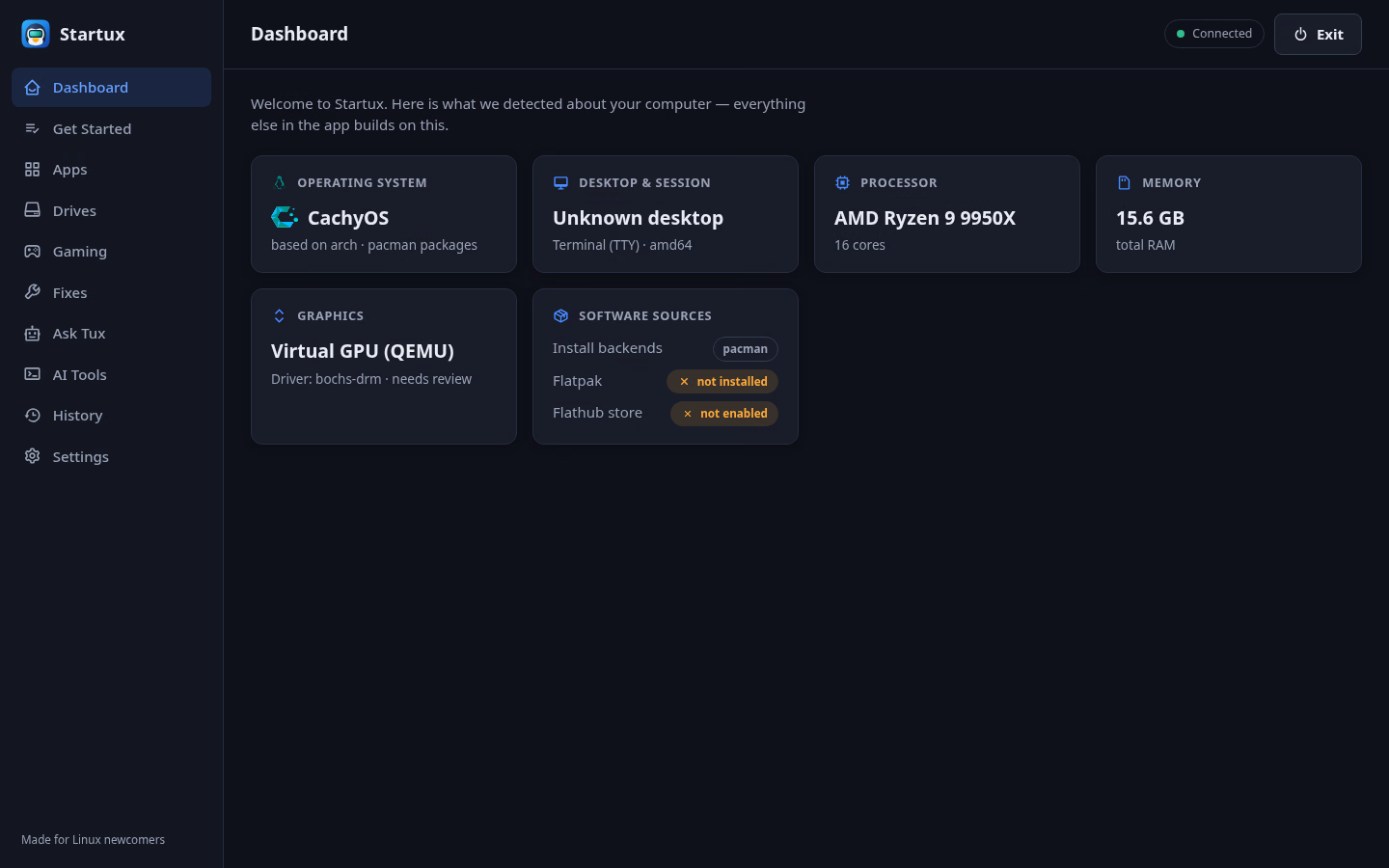Screen dimensions: 1389x868
Task: Click the Memory card icon
Action: 1124,182
